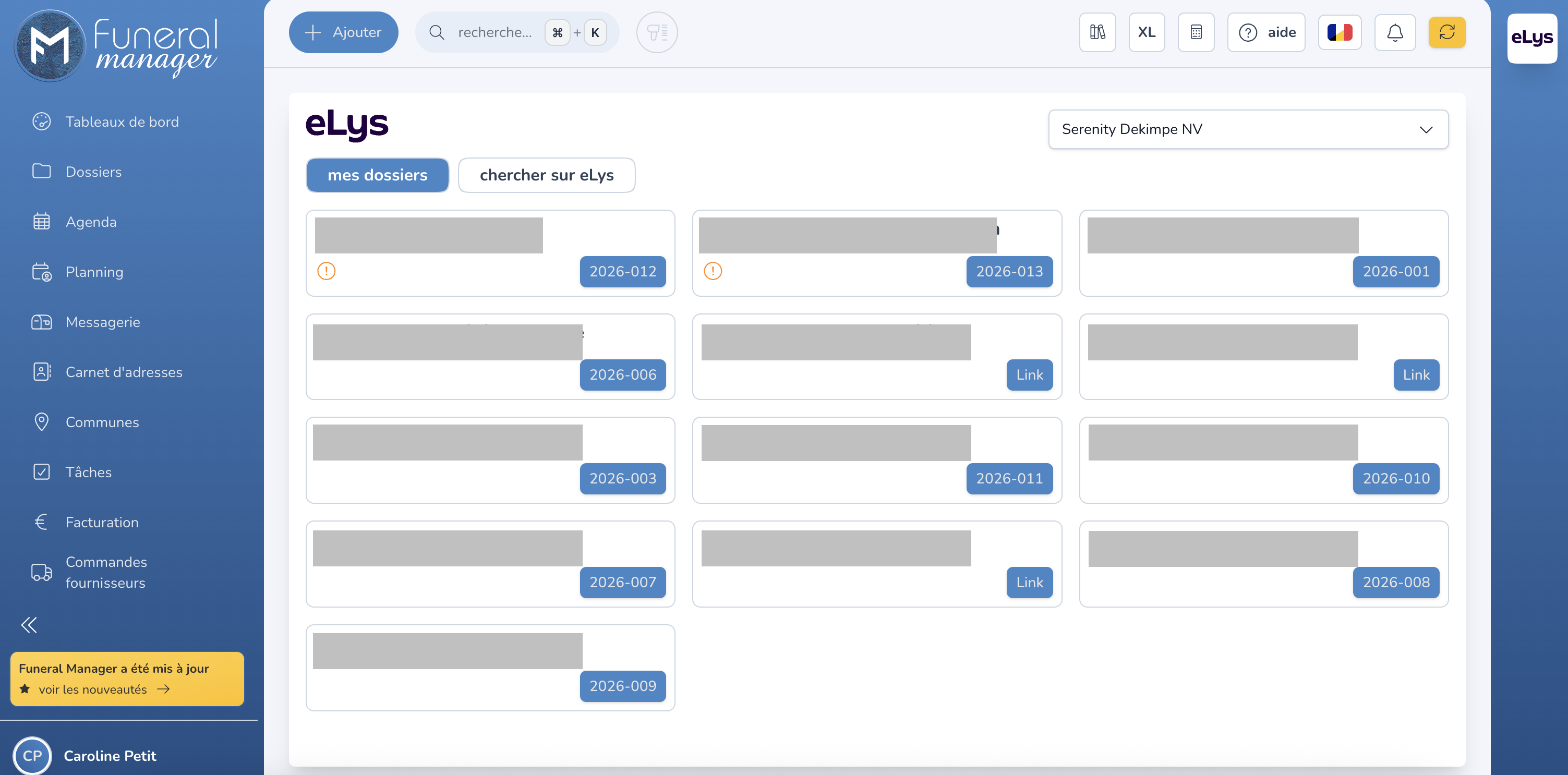This screenshot has width=1568, height=775.
Task: Click the orange warning icon on dossier 2026-012
Action: (x=326, y=270)
